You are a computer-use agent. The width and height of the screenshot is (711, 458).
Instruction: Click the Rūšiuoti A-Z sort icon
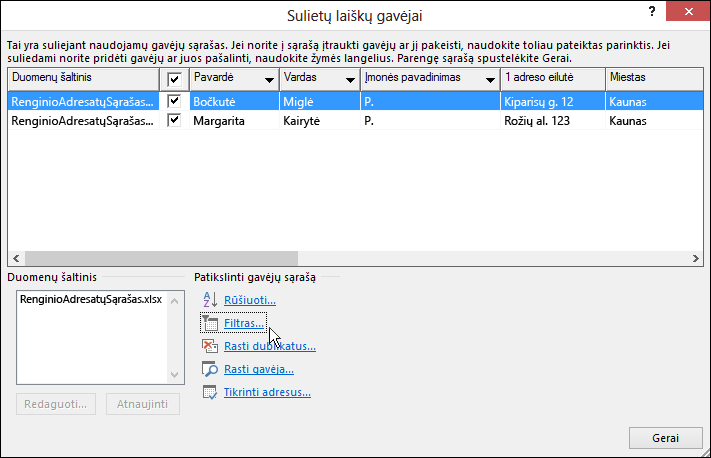(x=210, y=300)
